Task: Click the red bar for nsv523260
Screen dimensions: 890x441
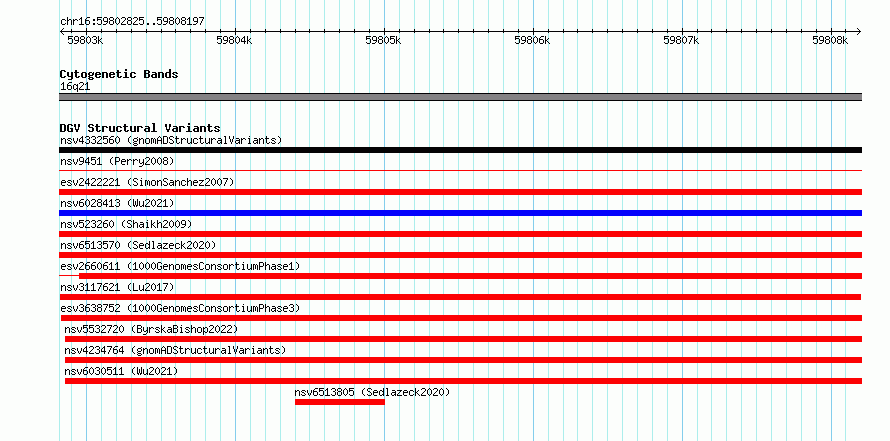Action: [x=460, y=234]
